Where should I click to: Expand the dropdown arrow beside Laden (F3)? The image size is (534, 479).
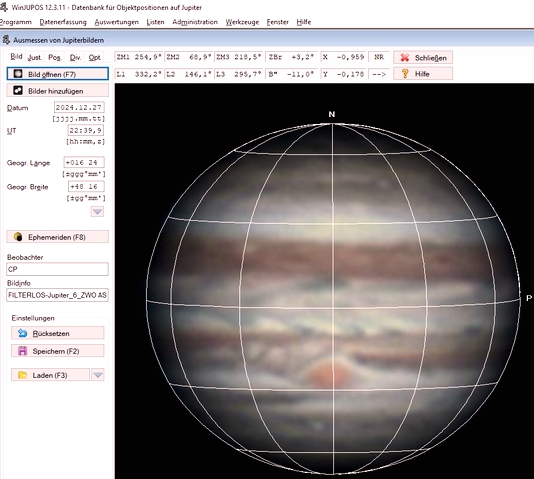pyautogui.click(x=98, y=375)
